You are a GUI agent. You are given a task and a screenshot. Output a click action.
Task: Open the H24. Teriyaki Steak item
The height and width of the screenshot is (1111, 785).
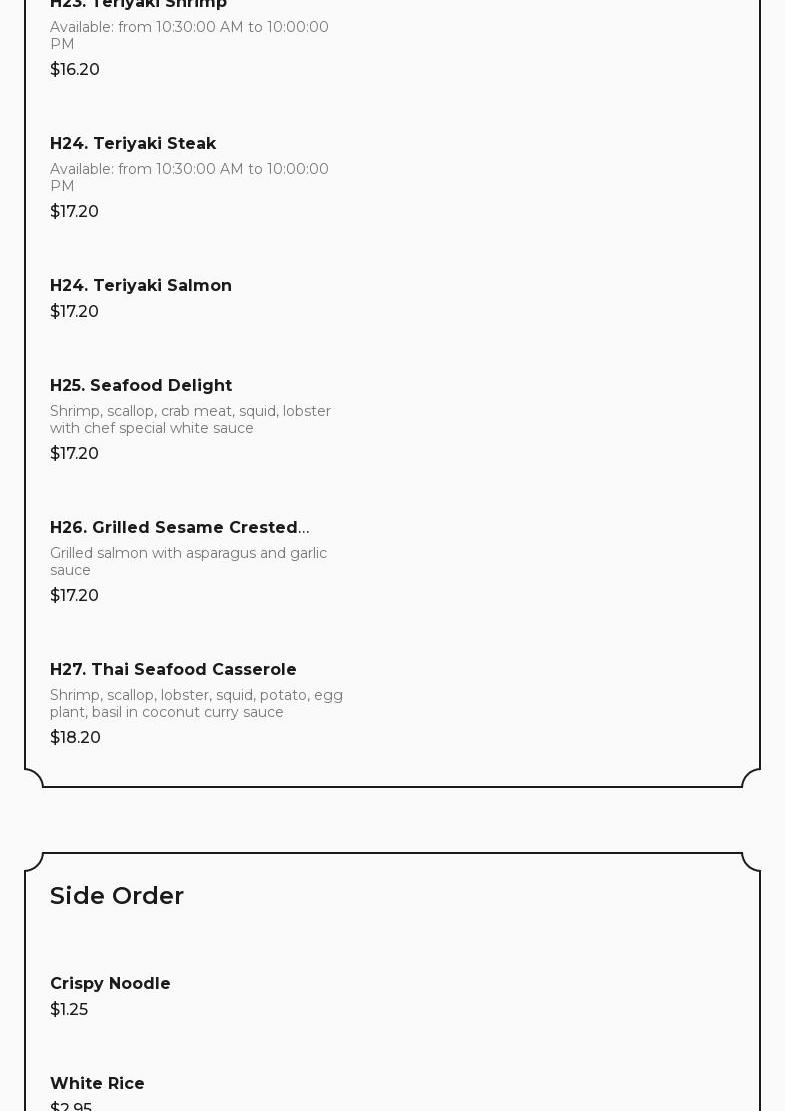click(132, 144)
